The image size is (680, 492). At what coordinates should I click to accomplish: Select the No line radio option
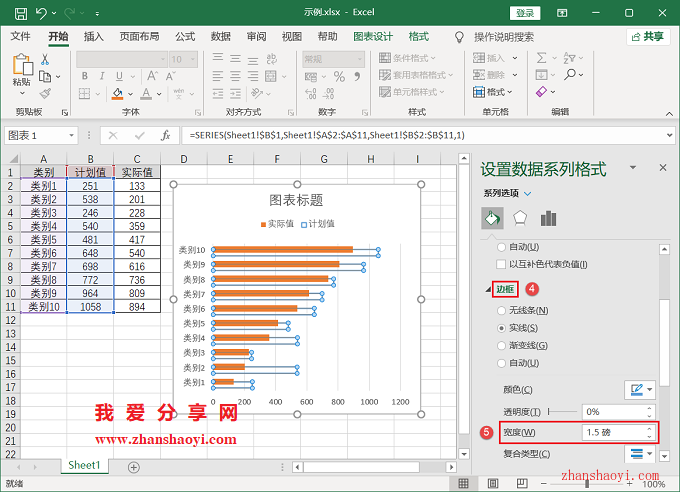tap(501, 310)
